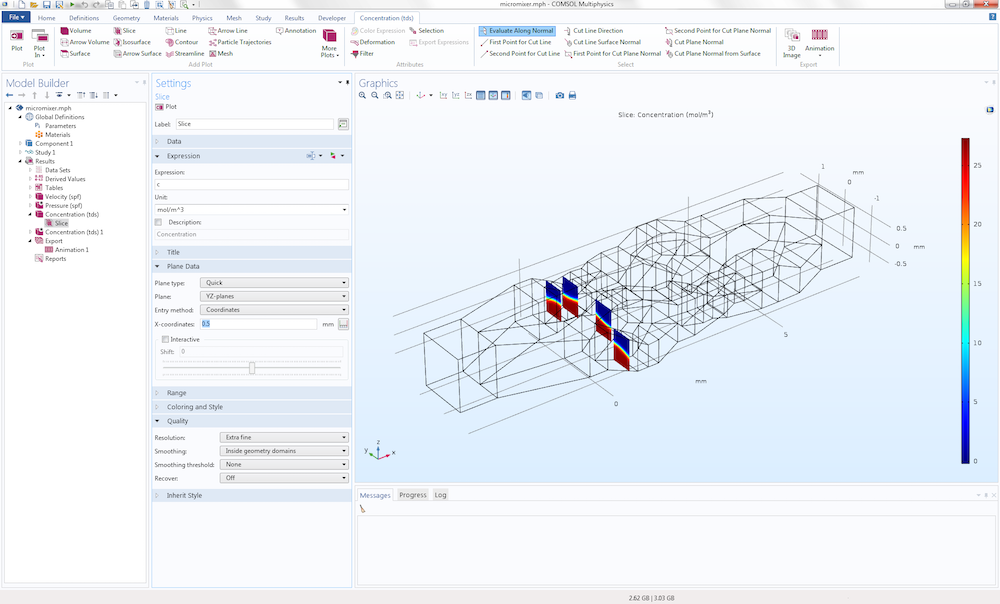Expand the Range section
The width and height of the screenshot is (1000, 604).
coord(252,393)
